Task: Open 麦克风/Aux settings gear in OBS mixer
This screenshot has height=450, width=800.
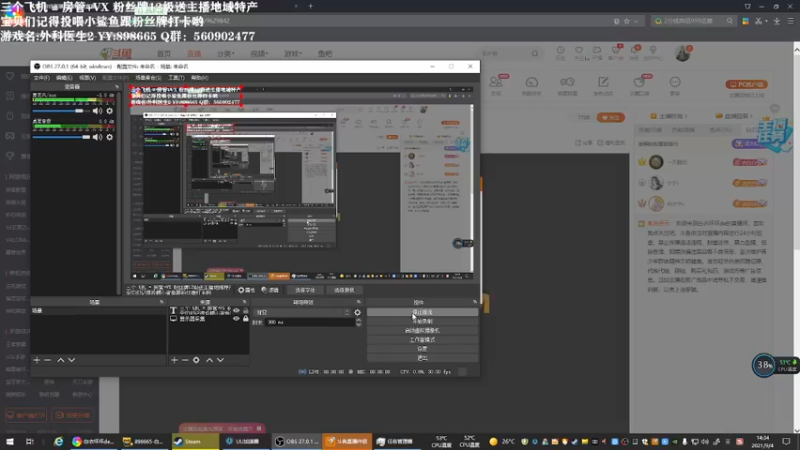Action: pyautogui.click(x=110, y=111)
